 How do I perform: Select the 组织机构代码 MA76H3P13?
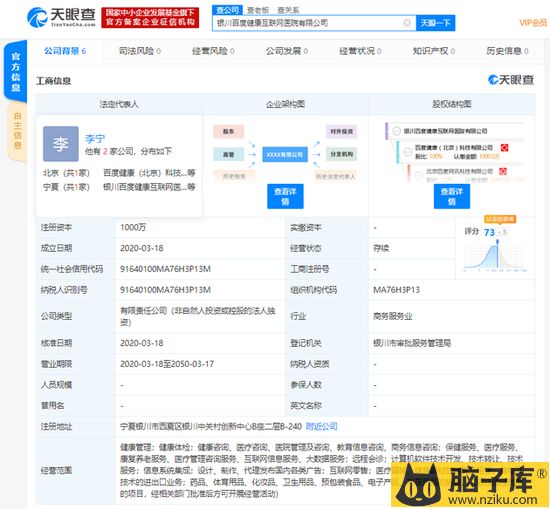click(396, 290)
